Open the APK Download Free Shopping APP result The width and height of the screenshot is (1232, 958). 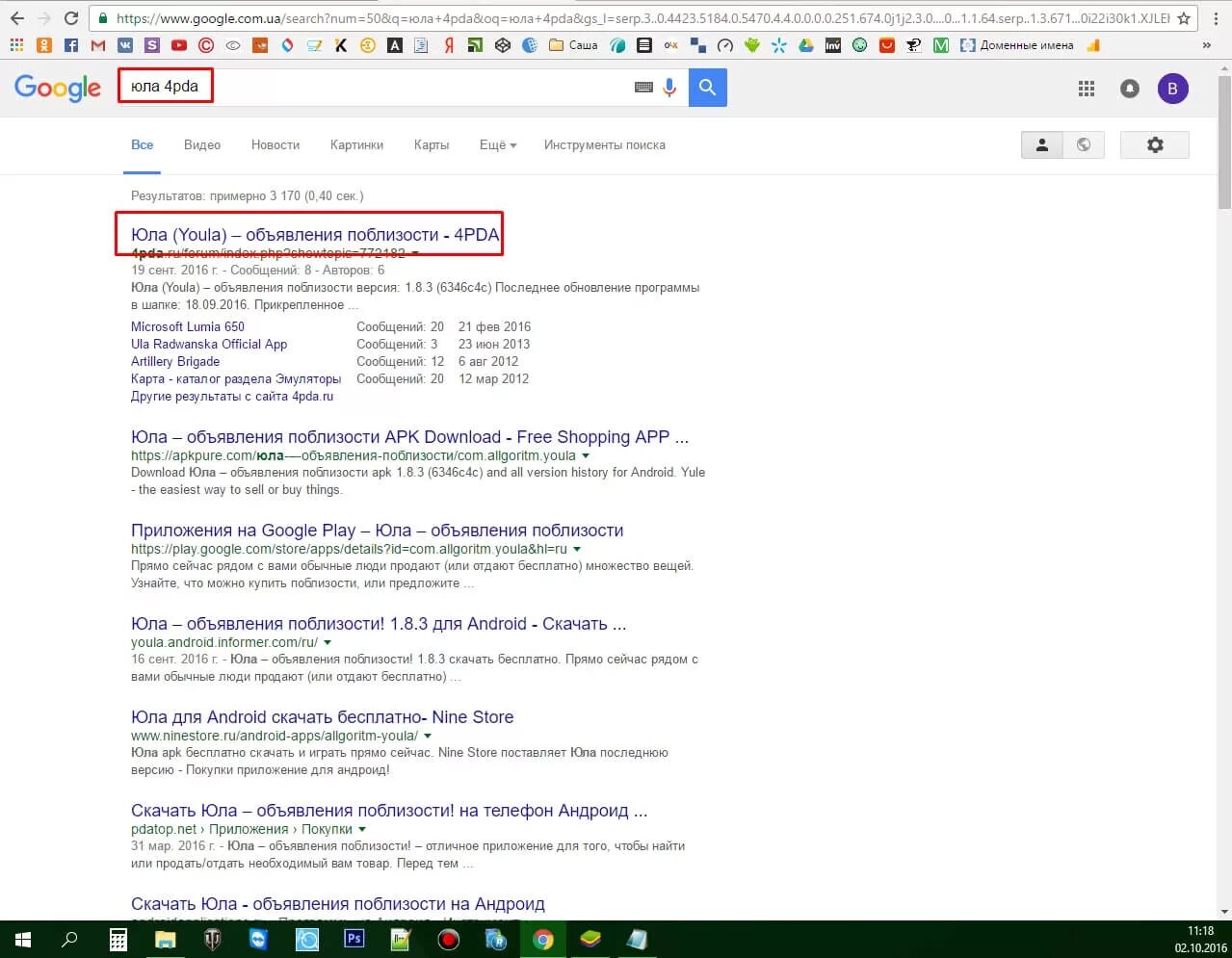[x=409, y=437]
